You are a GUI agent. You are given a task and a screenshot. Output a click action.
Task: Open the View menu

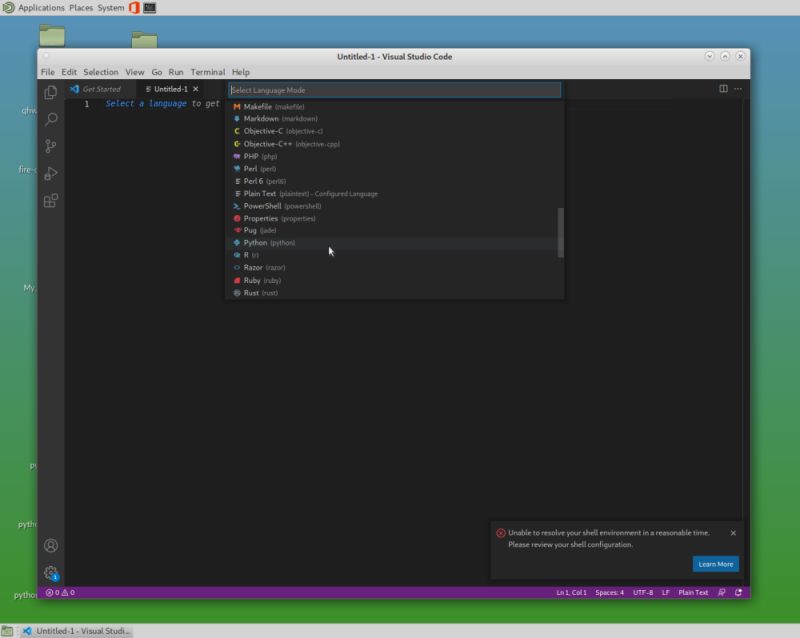135,72
